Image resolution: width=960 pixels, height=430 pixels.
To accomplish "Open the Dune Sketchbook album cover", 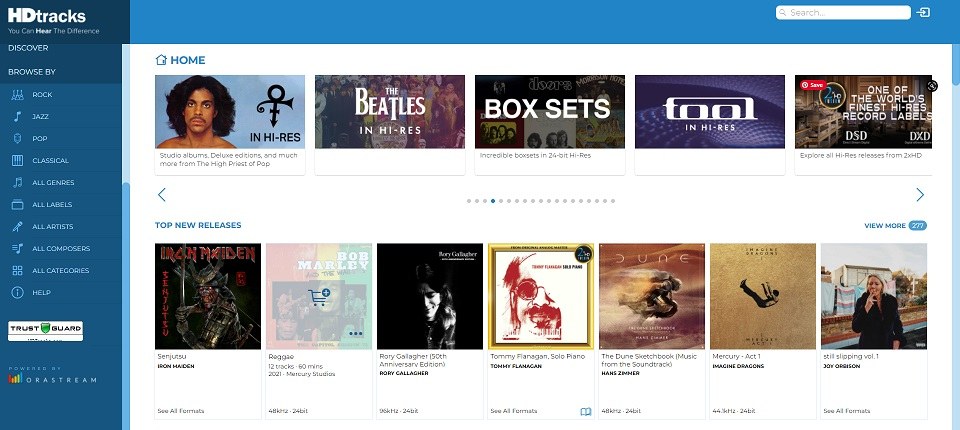I will pos(652,296).
